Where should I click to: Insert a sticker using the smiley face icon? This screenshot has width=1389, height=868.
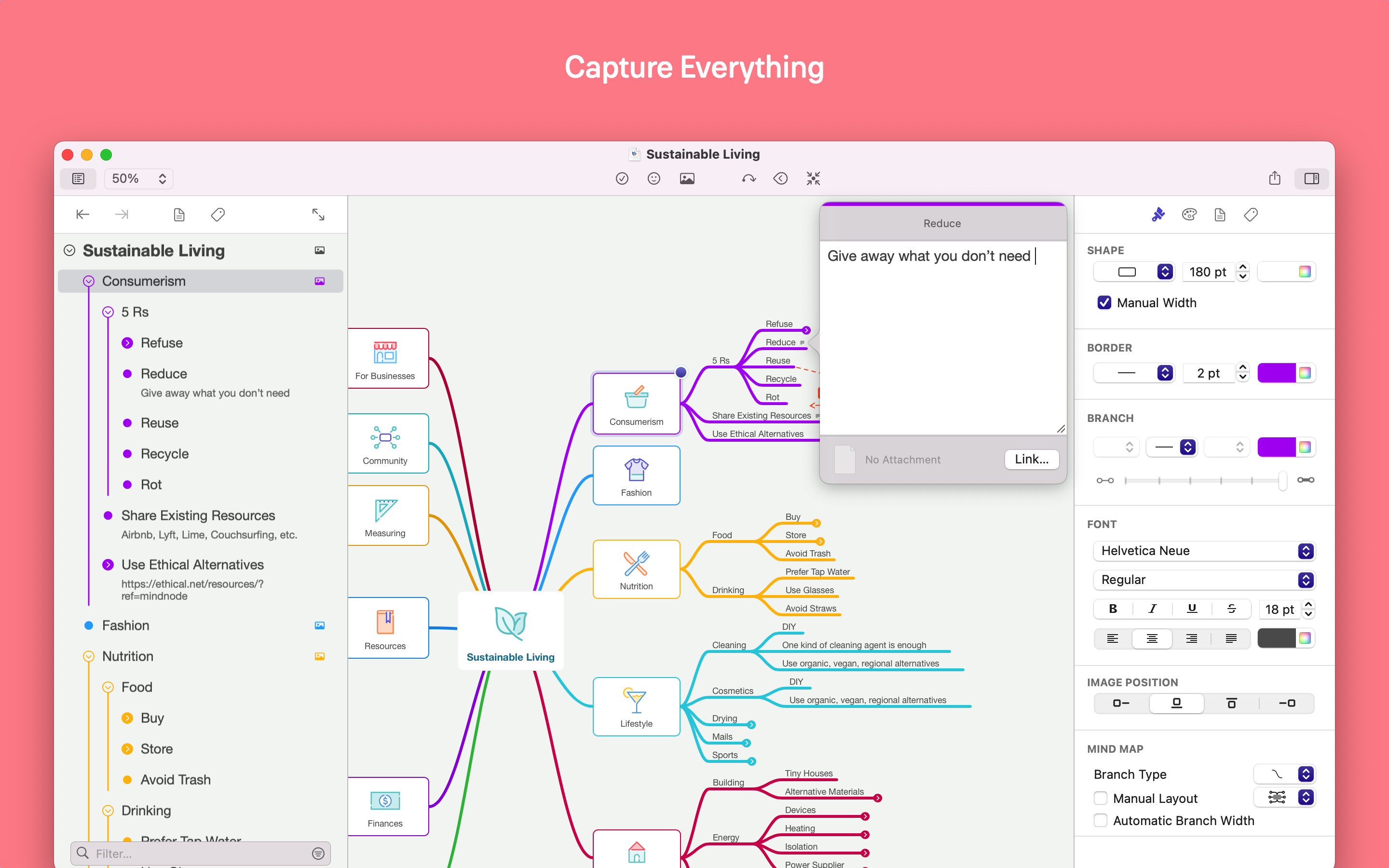click(x=654, y=178)
